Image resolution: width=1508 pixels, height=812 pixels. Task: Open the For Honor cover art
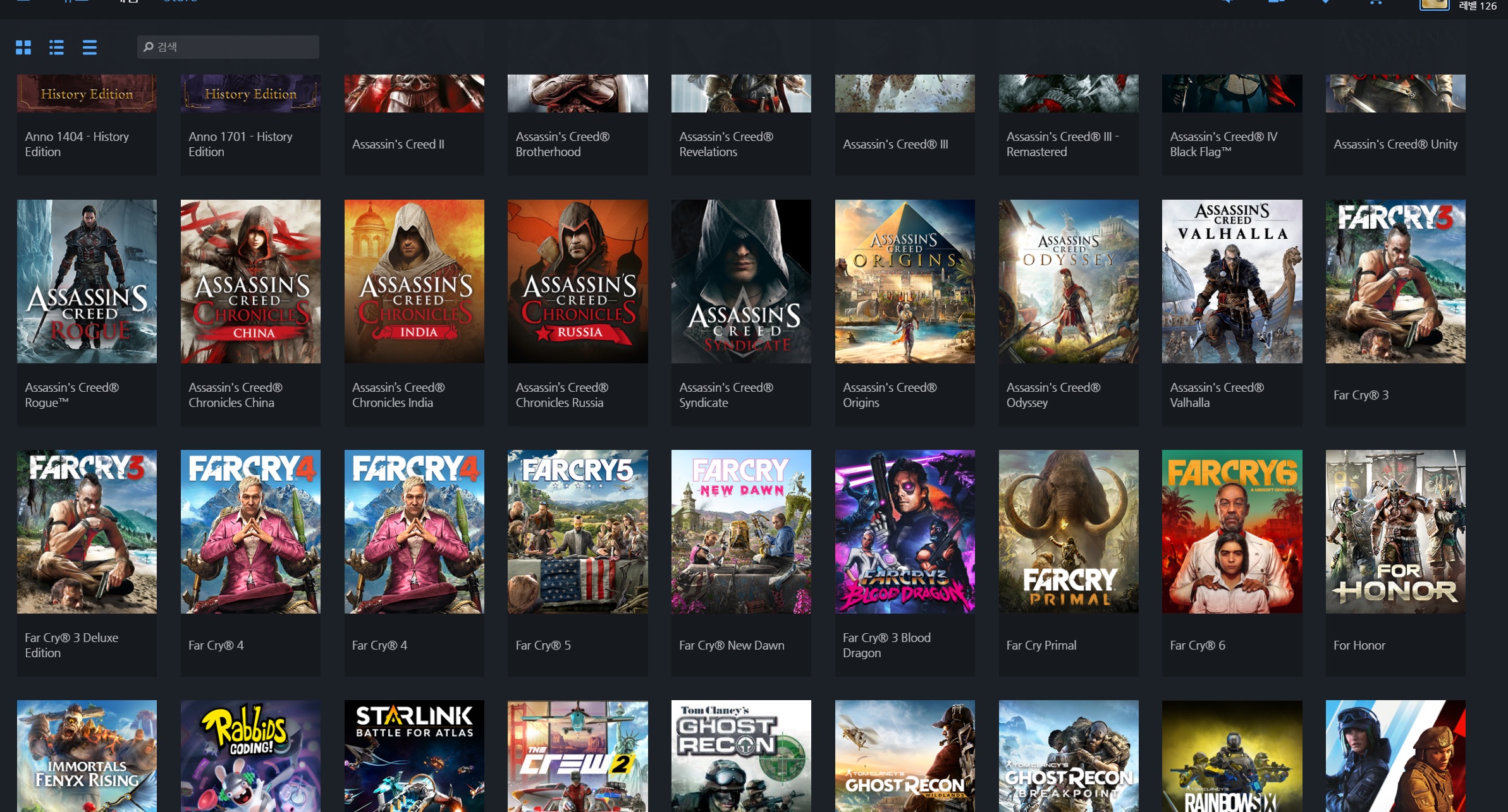pyautogui.click(x=1395, y=531)
